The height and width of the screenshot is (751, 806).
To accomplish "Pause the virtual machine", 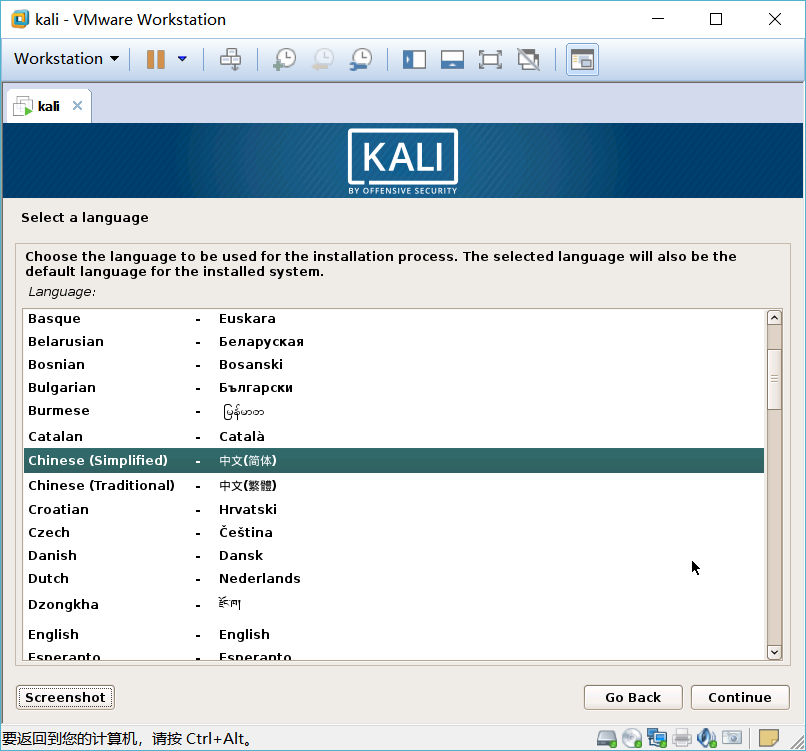I will click(156, 59).
